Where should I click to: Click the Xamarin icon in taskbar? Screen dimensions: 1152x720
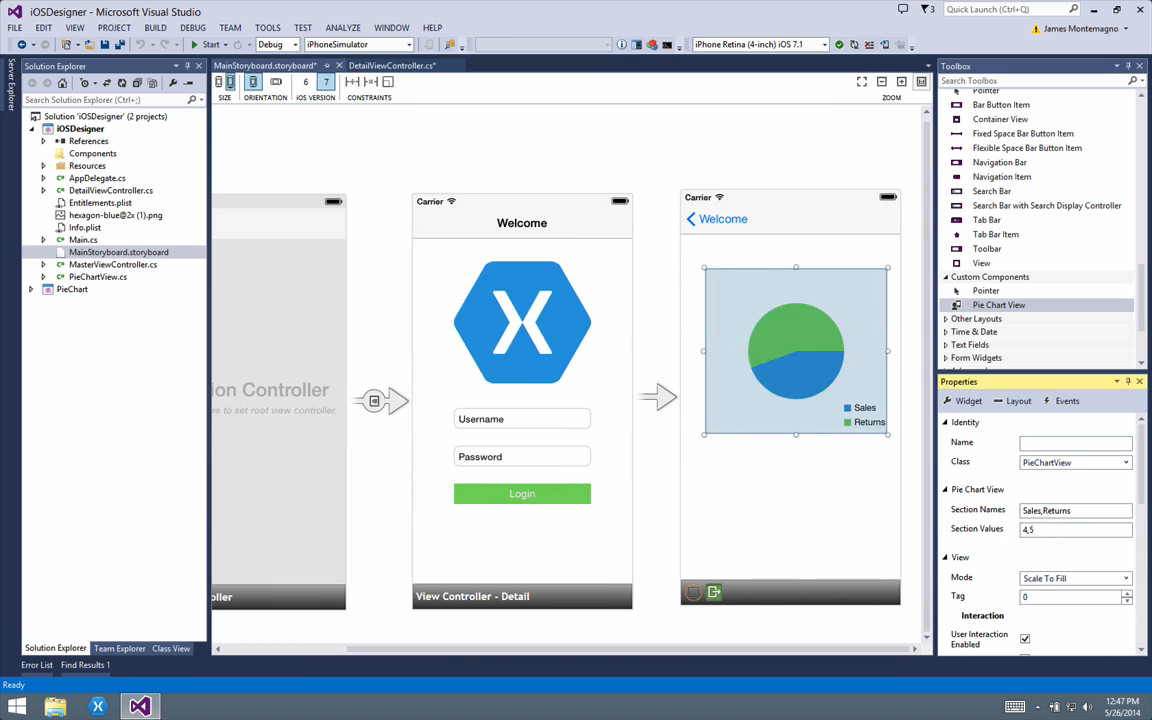pos(98,707)
